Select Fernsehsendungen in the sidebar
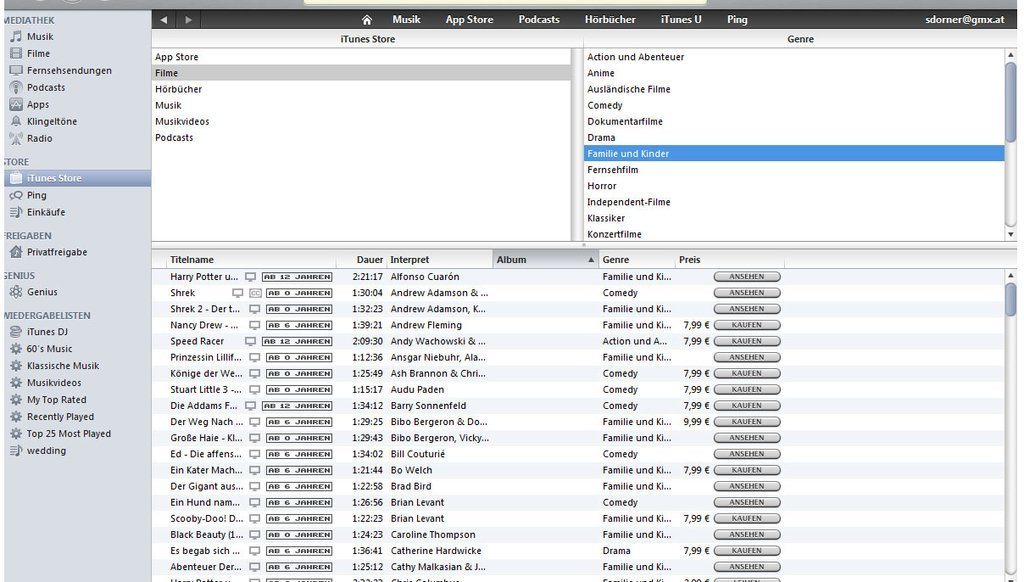 point(69,71)
